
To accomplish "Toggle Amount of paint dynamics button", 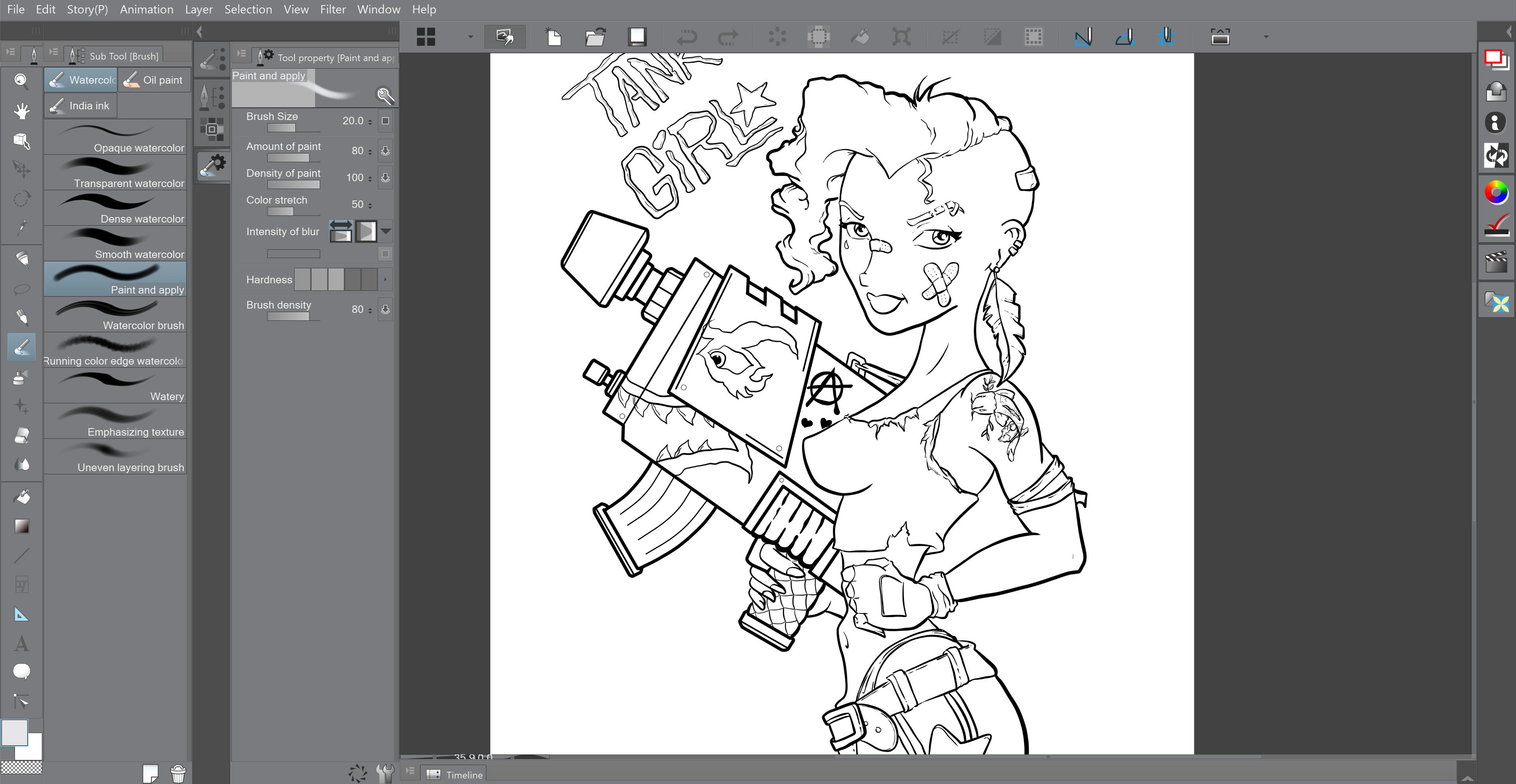I will 385,151.
